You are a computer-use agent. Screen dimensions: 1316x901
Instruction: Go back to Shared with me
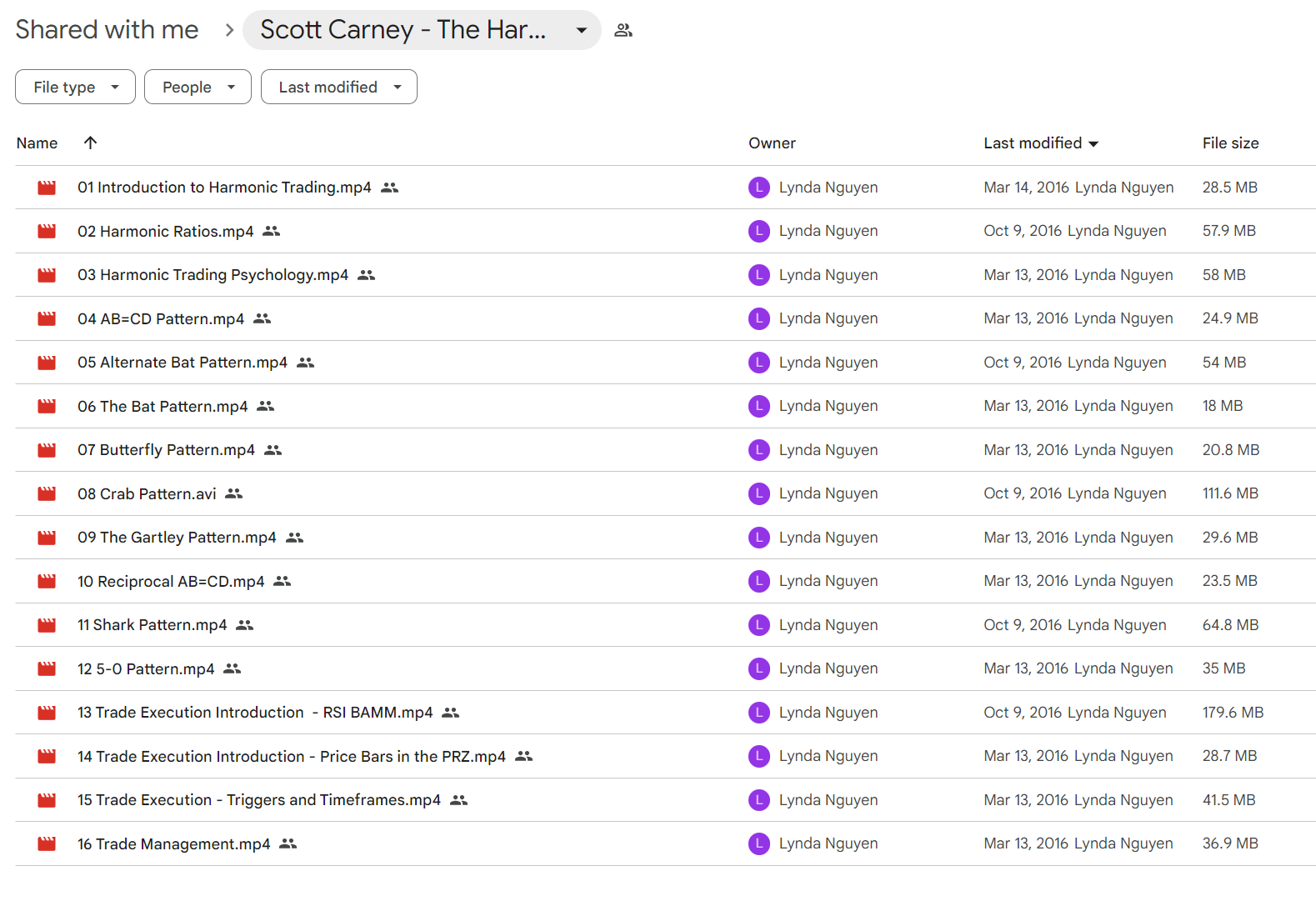[107, 30]
